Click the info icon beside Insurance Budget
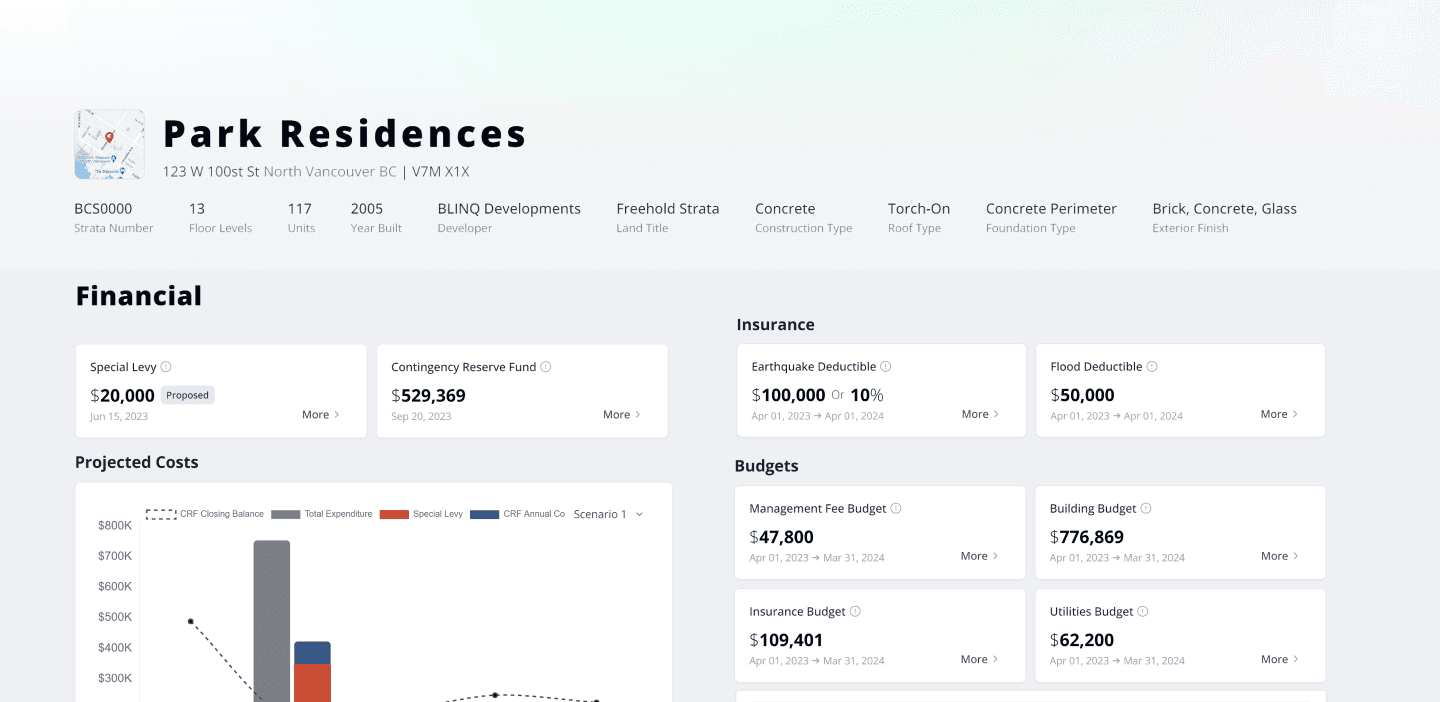The height and width of the screenshot is (702, 1440). pyautogui.click(x=855, y=612)
